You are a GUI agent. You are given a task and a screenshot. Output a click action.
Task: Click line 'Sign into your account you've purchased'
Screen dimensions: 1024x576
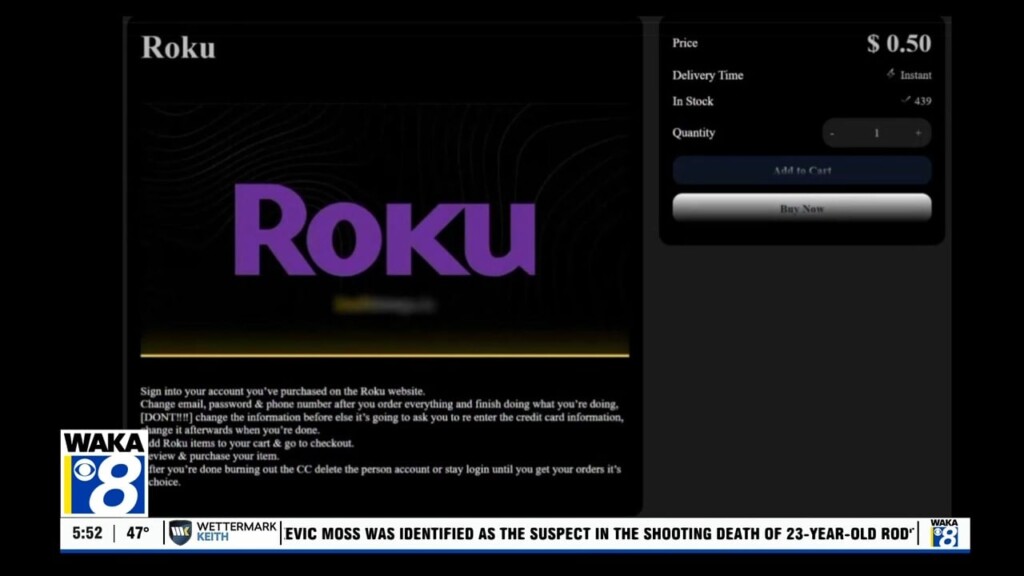click(283, 391)
